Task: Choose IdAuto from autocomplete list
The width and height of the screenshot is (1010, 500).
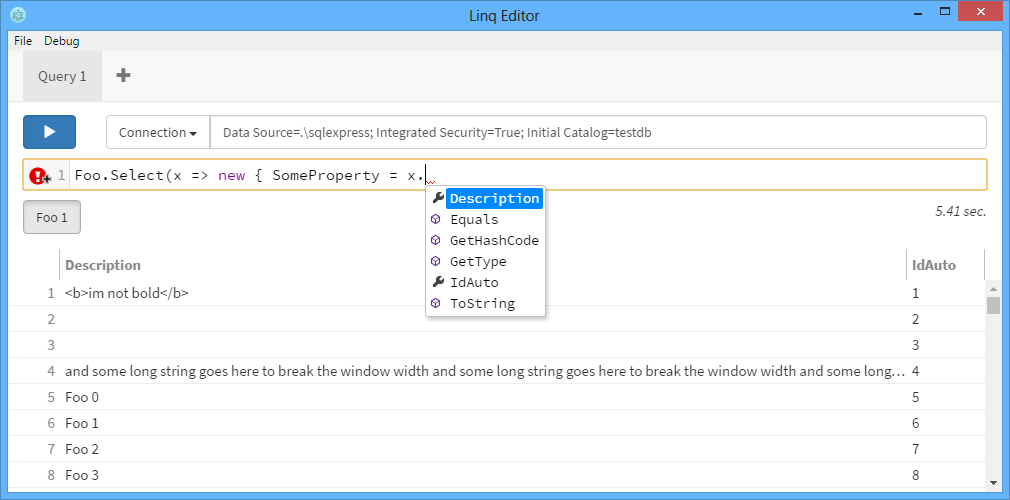Action: coord(474,282)
